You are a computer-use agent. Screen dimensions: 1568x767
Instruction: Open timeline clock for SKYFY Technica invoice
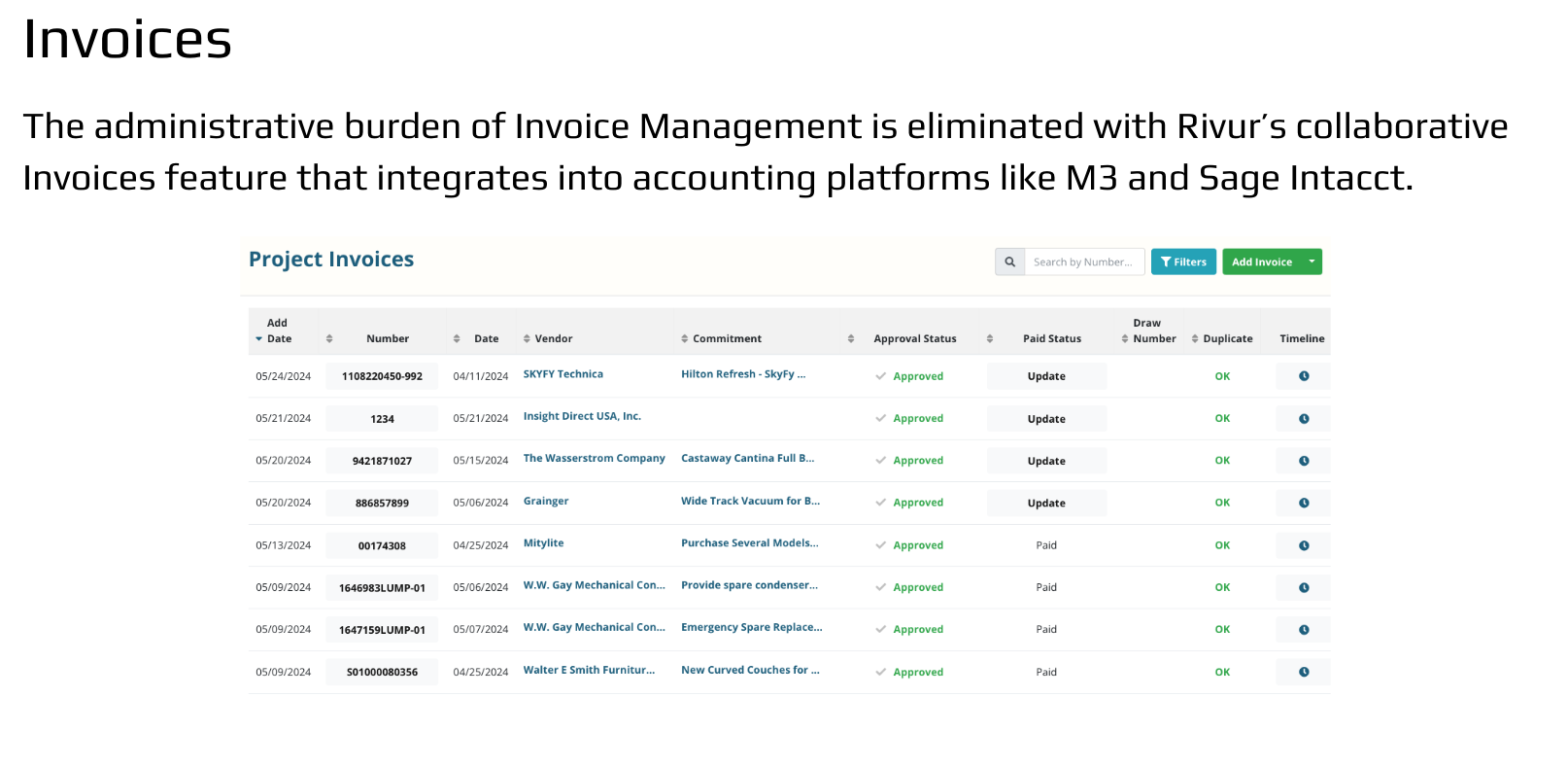[1304, 376]
